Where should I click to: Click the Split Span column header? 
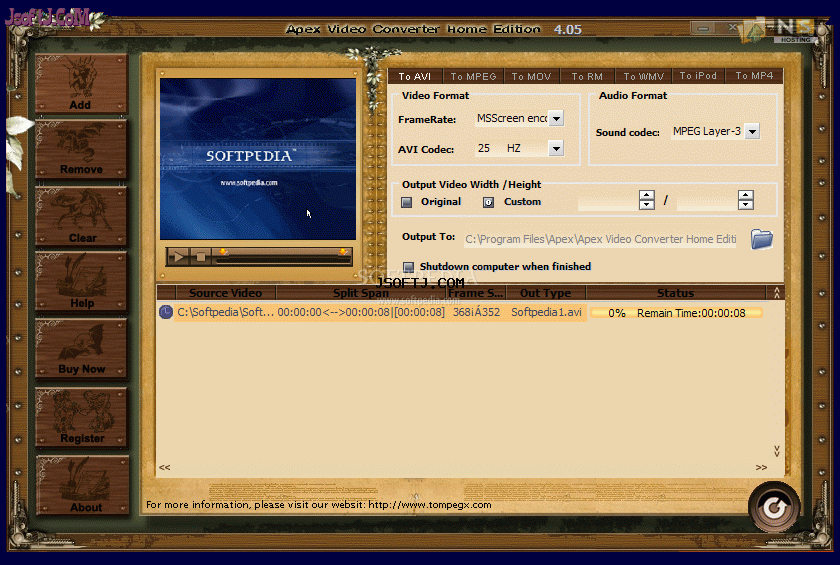[x=361, y=293]
